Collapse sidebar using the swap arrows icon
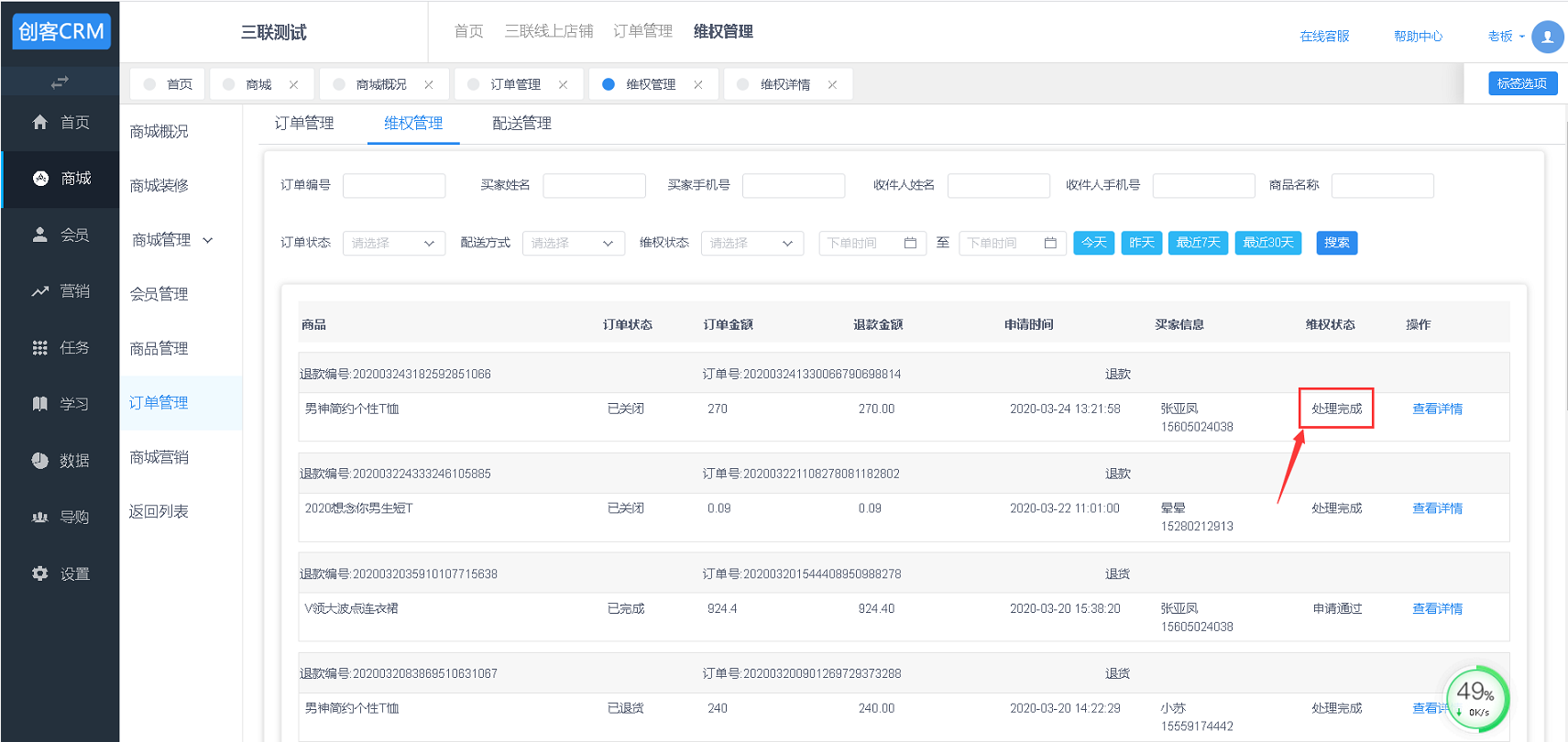 [x=60, y=82]
